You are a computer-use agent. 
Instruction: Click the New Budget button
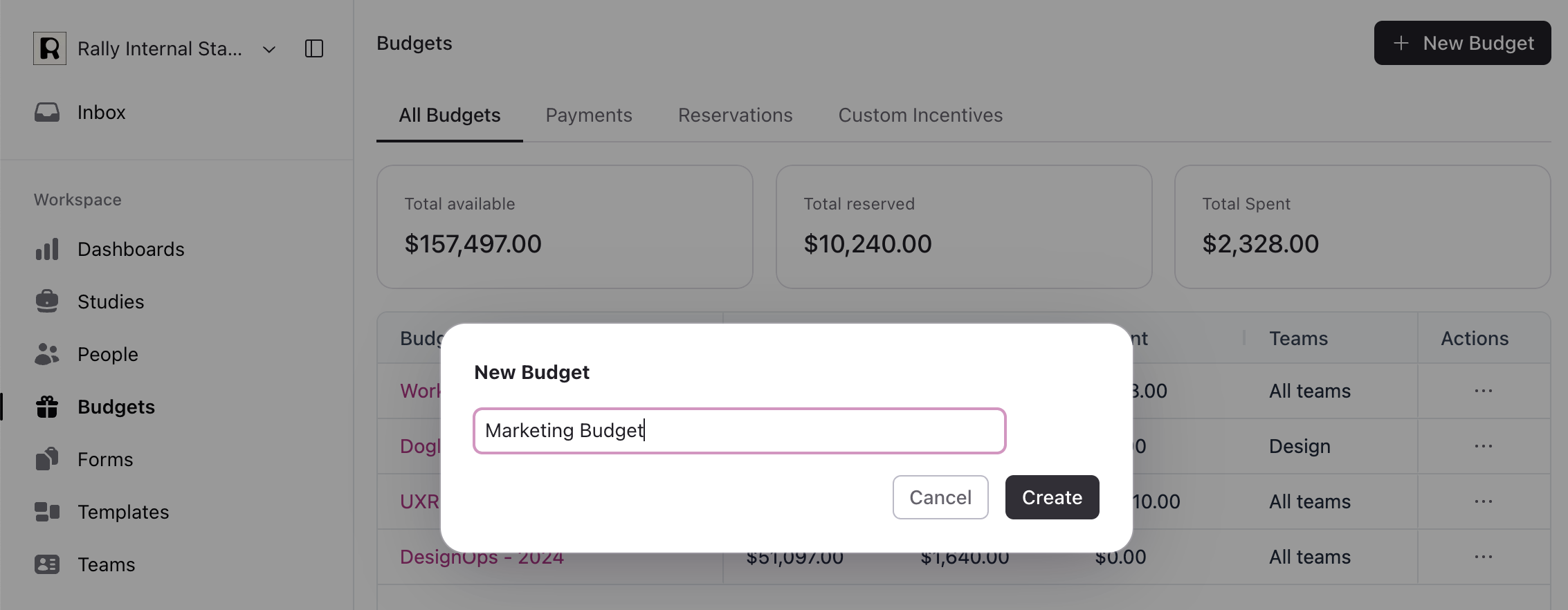tap(1462, 43)
